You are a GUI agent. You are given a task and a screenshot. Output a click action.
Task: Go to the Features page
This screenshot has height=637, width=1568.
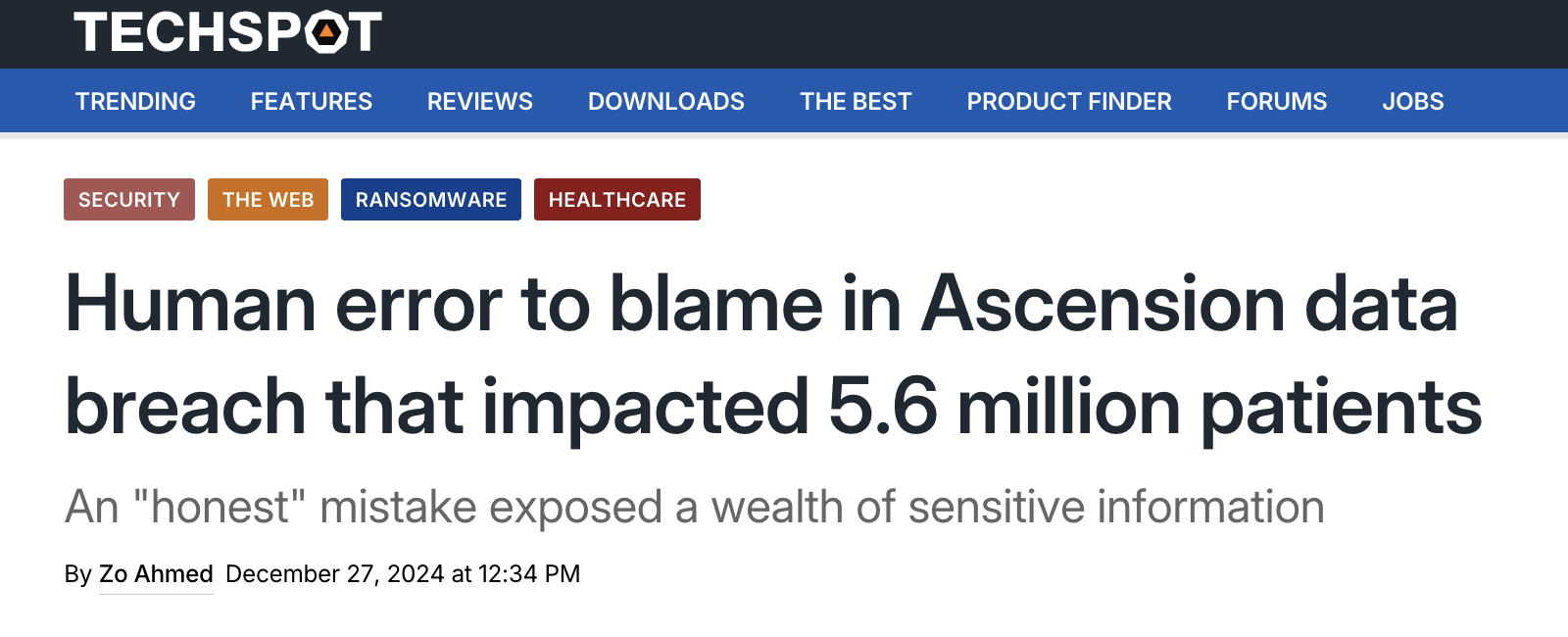311,101
